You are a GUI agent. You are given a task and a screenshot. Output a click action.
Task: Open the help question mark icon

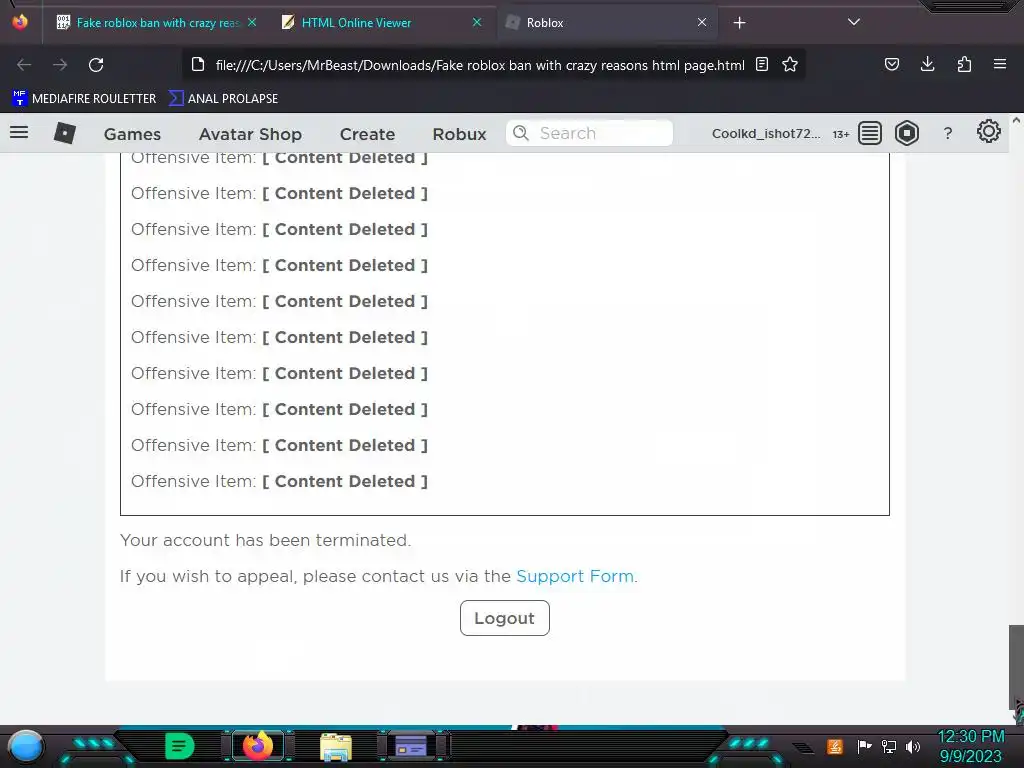coord(948,133)
